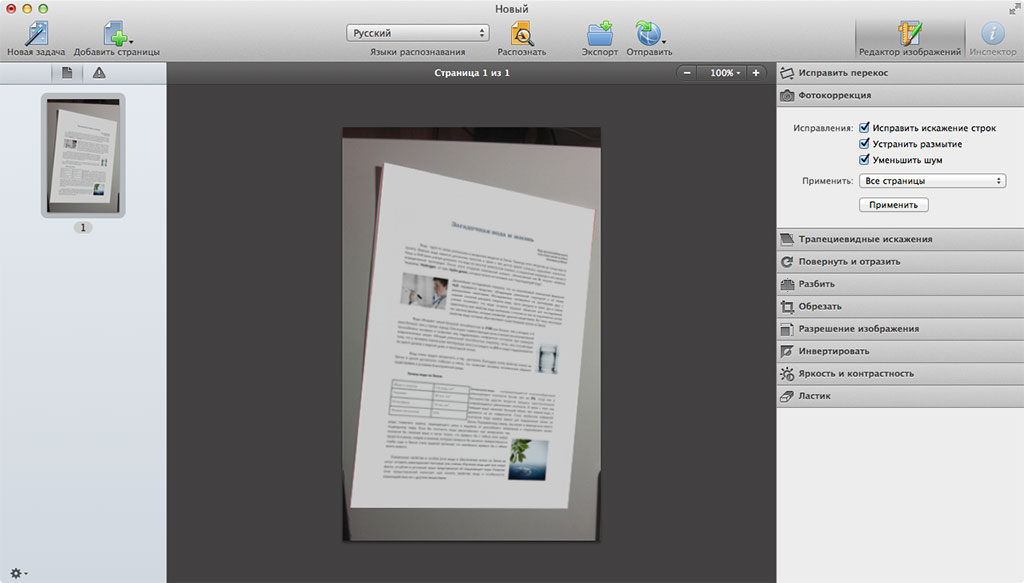The width and height of the screenshot is (1024, 583).
Task: Click the zoom in plus button
Action: [x=756, y=73]
